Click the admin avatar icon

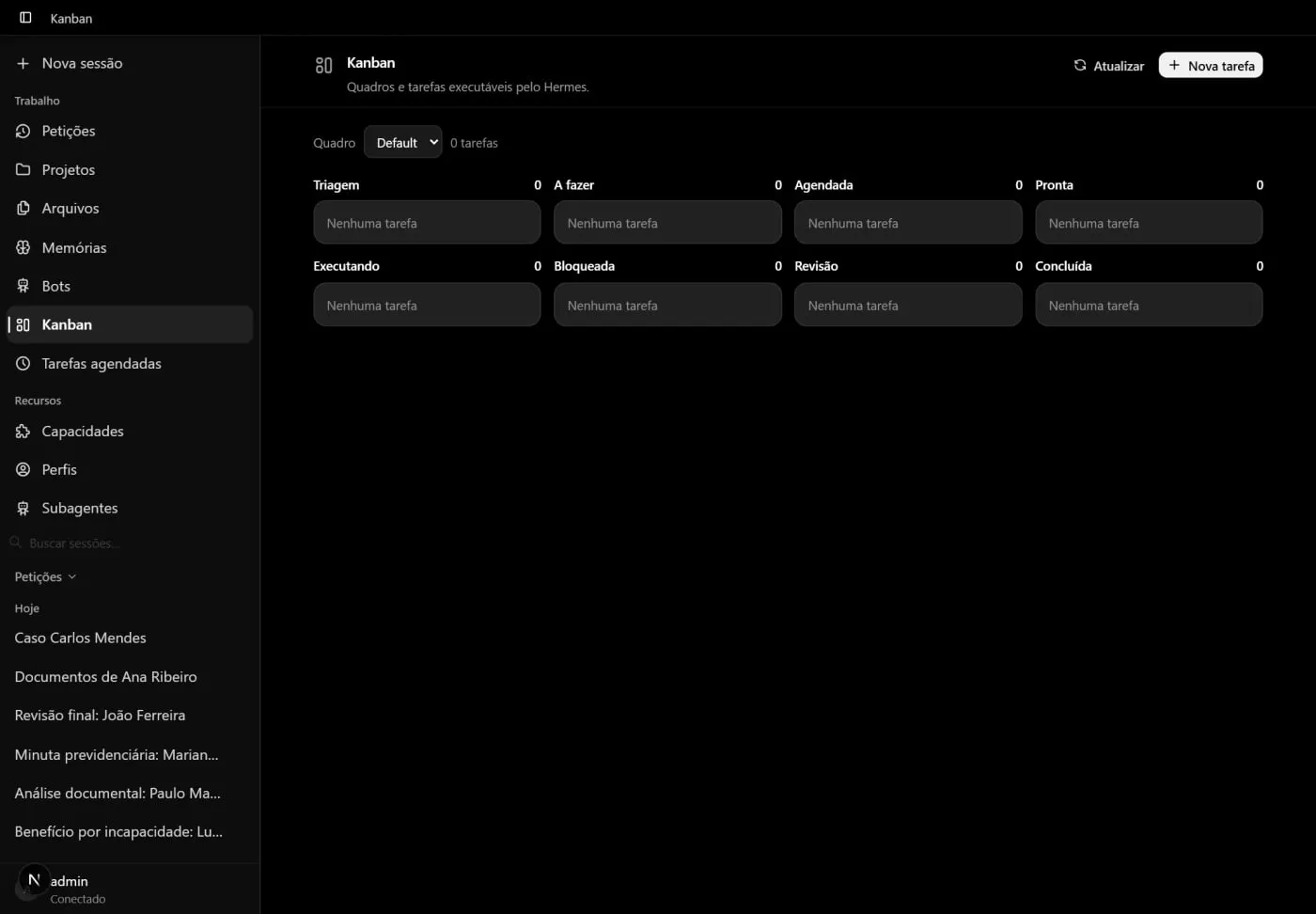34,880
